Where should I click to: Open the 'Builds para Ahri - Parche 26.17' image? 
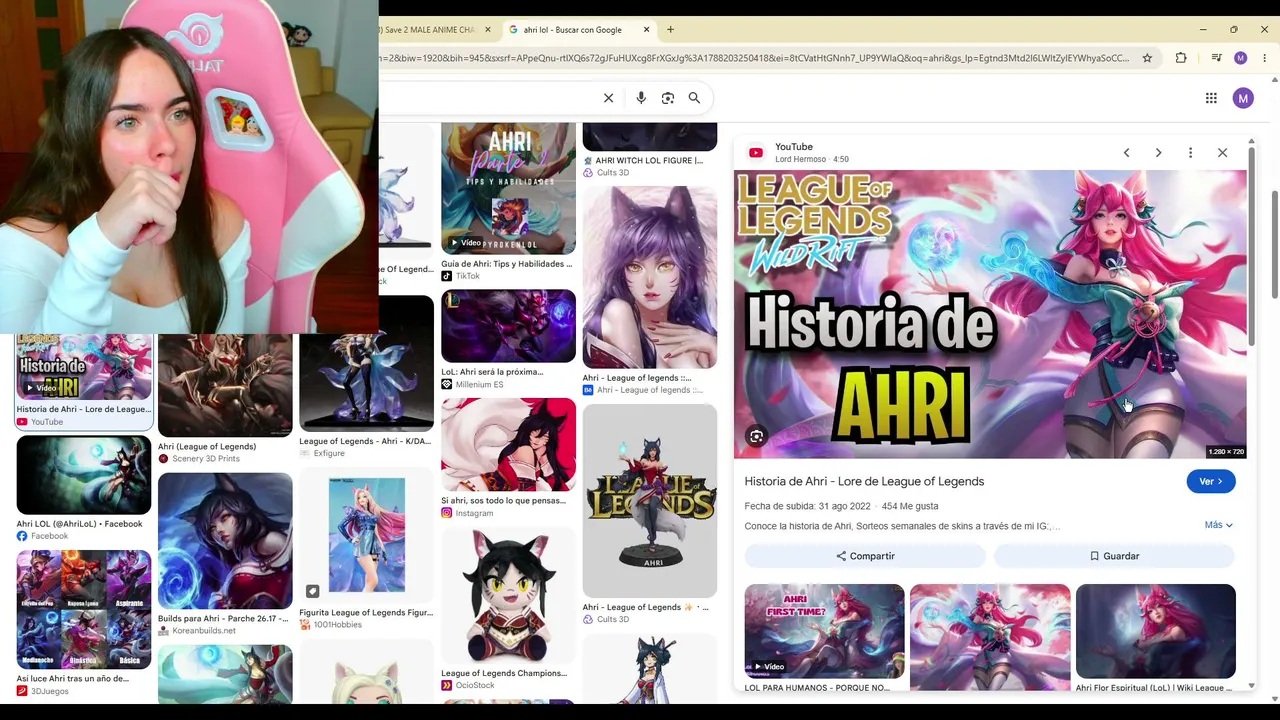click(x=225, y=541)
